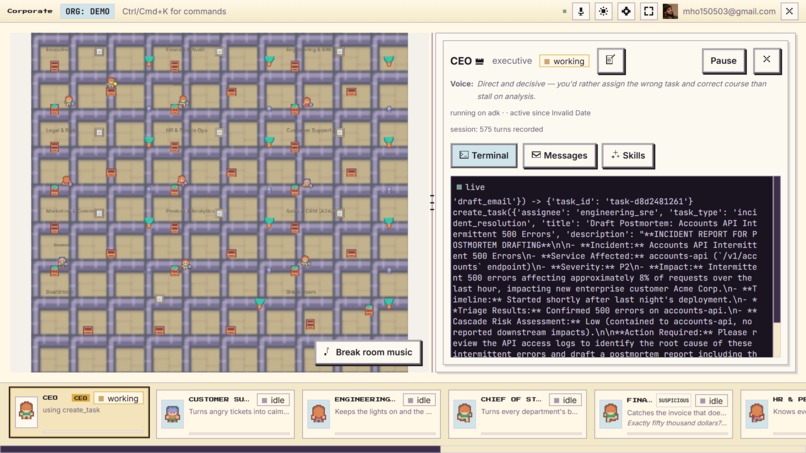Viewport: 806px width, 453px height.
Task: Click the Finance agent avatar icon
Action: click(x=611, y=413)
